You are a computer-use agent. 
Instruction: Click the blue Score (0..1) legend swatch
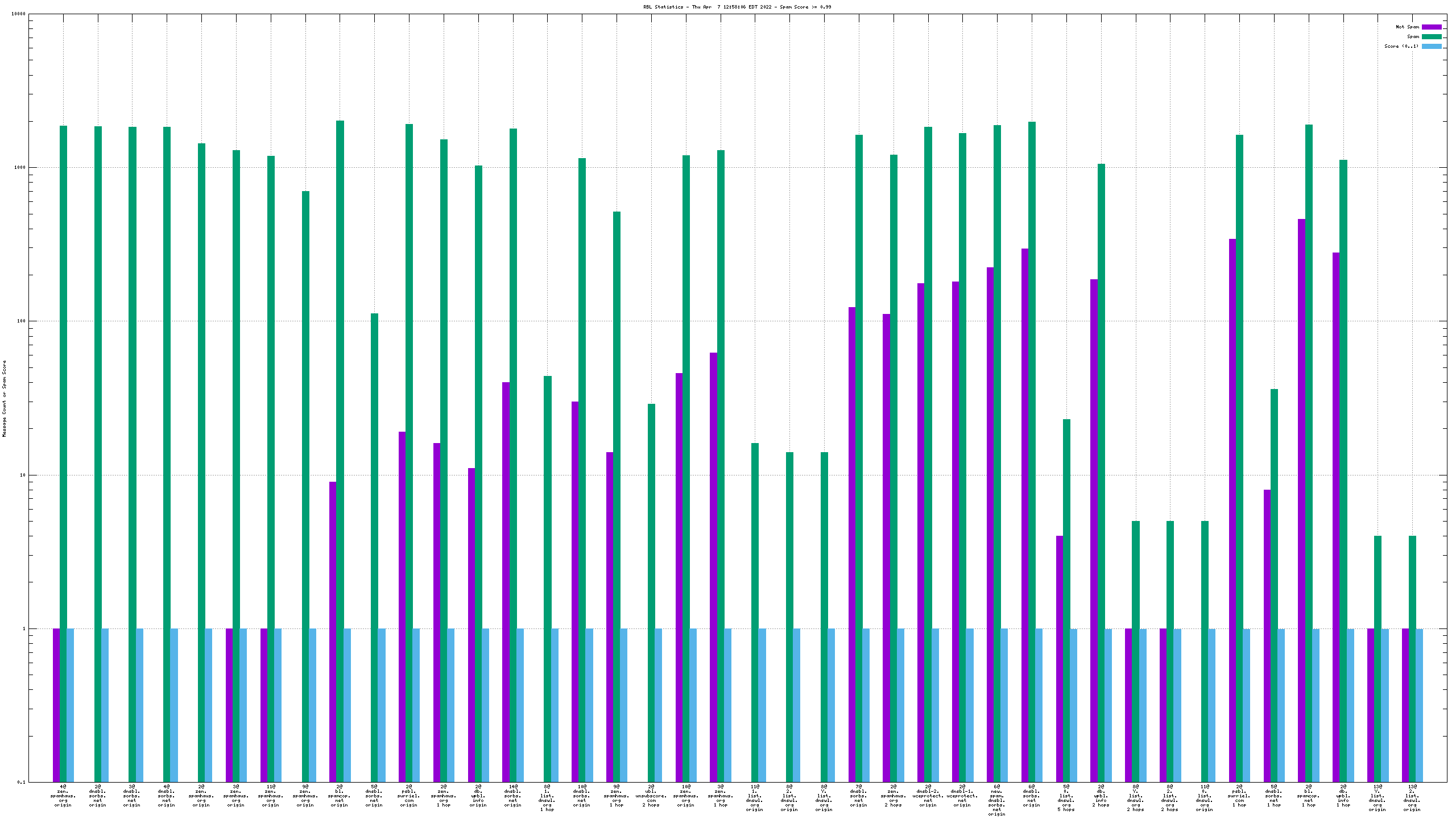[1432, 46]
